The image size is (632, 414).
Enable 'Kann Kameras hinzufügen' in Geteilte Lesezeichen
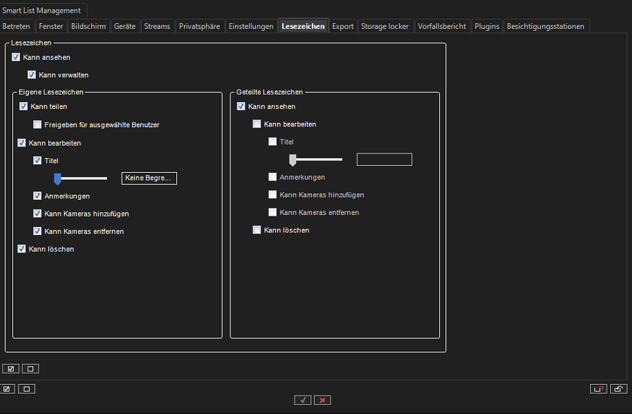[272, 195]
